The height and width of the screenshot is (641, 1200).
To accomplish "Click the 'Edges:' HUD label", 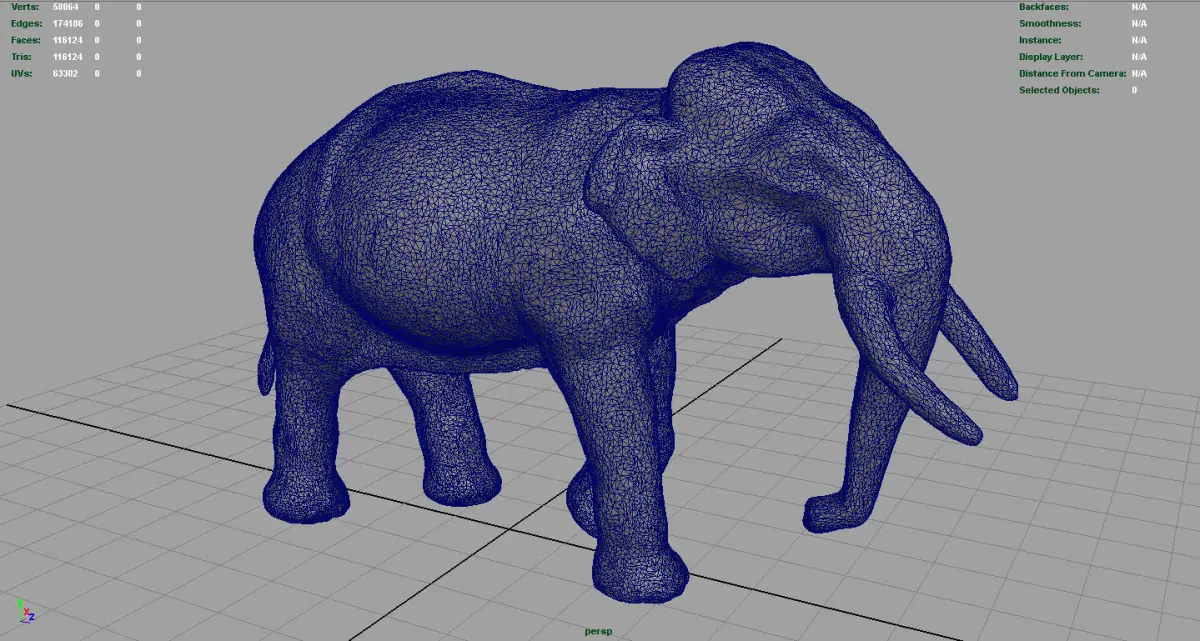I will [25, 23].
